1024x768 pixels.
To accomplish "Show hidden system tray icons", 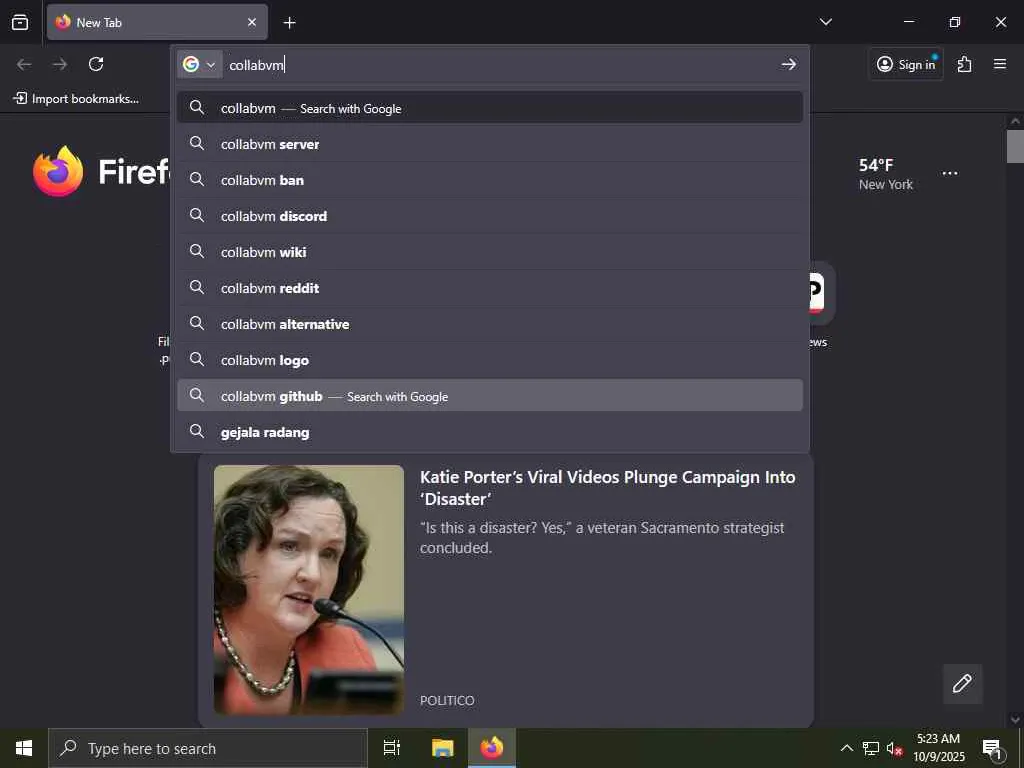I will pyautogui.click(x=846, y=748).
